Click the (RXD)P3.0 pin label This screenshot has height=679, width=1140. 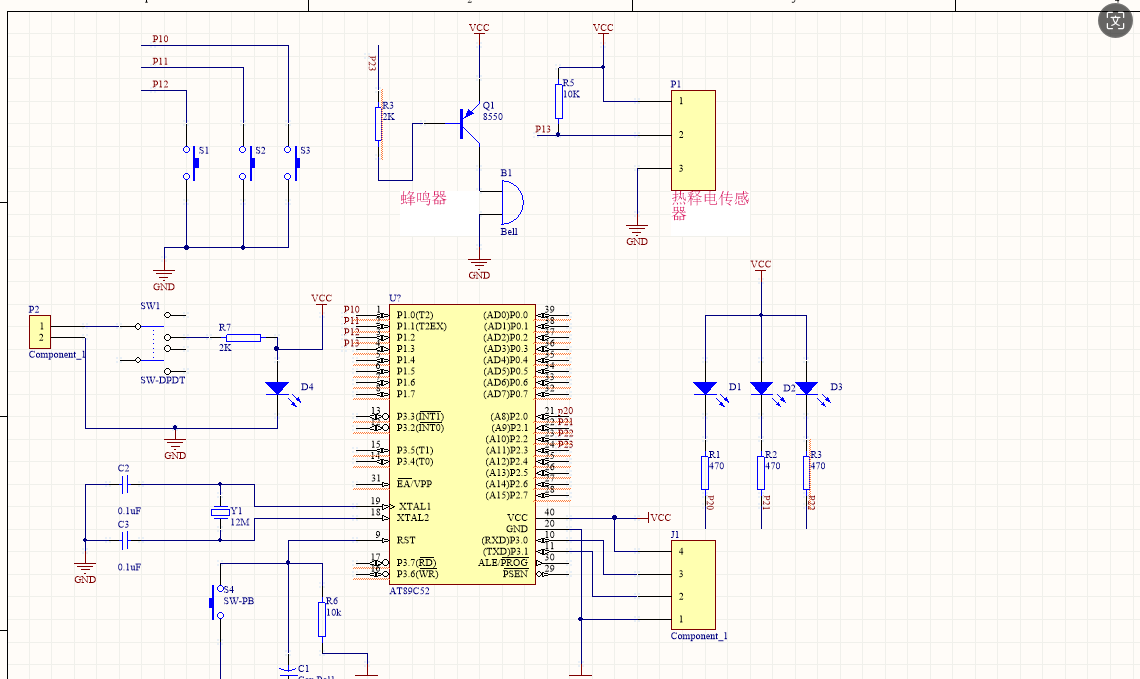(x=505, y=540)
